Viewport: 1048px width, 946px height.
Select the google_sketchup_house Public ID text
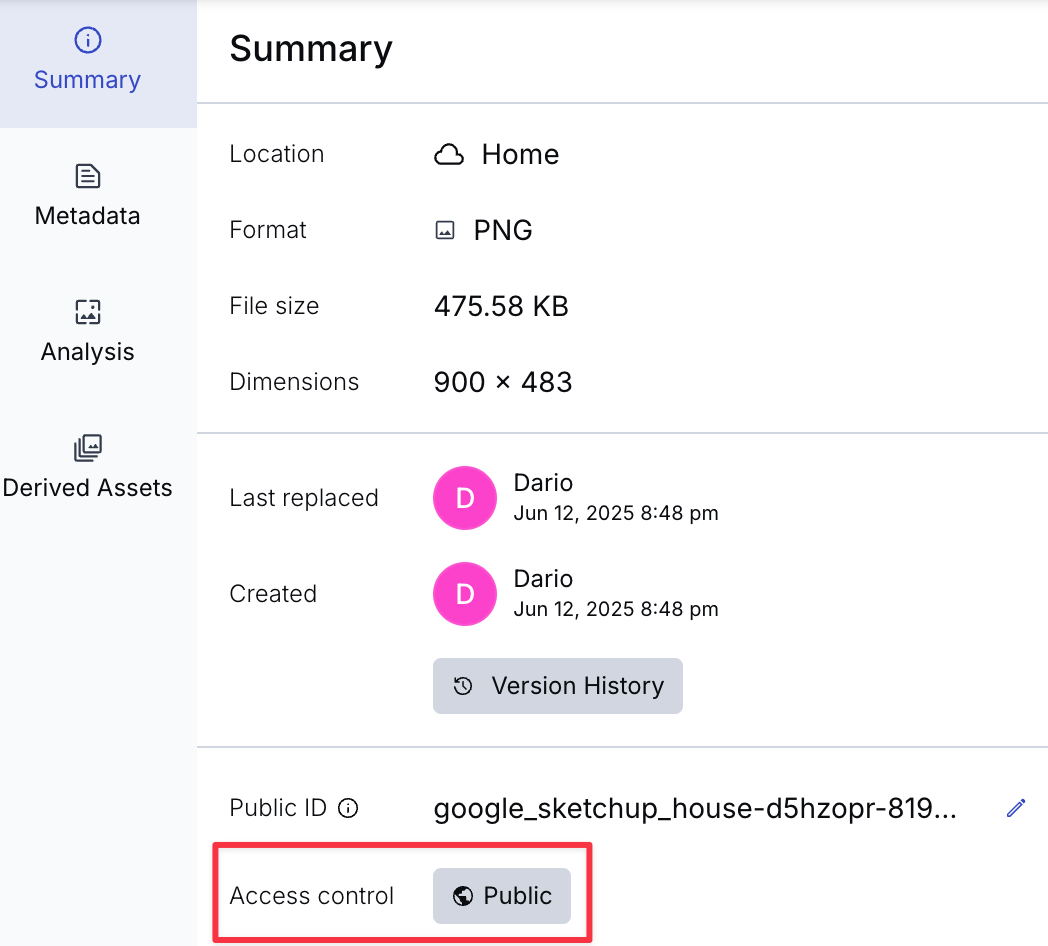point(695,809)
